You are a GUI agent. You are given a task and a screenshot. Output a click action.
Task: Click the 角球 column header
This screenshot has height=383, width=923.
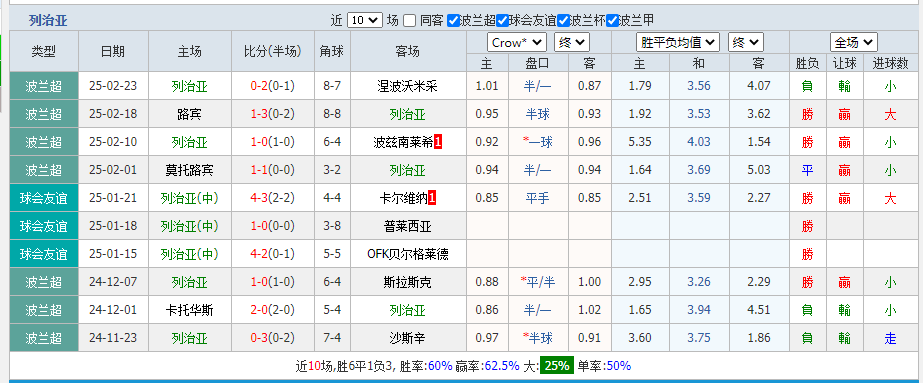(332, 51)
